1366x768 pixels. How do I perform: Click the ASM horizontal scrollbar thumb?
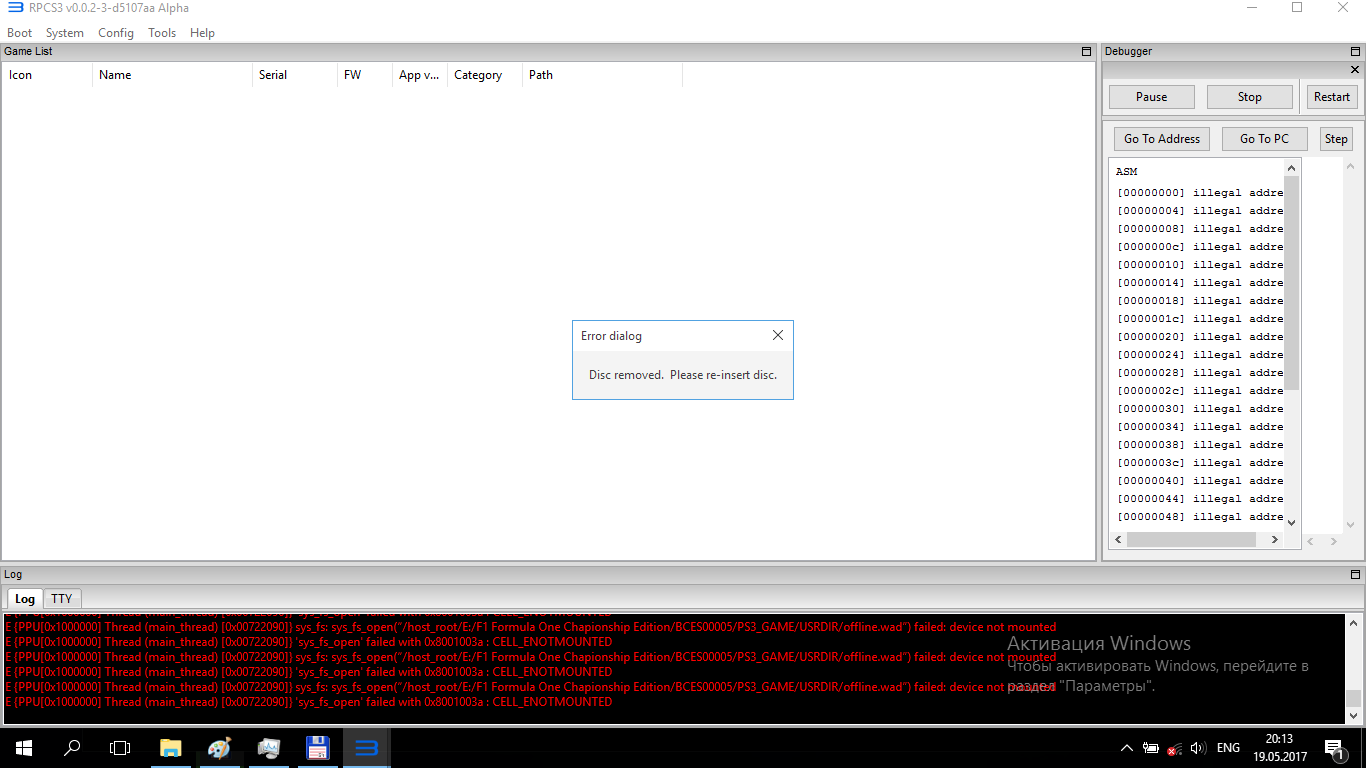click(1191, 539)
